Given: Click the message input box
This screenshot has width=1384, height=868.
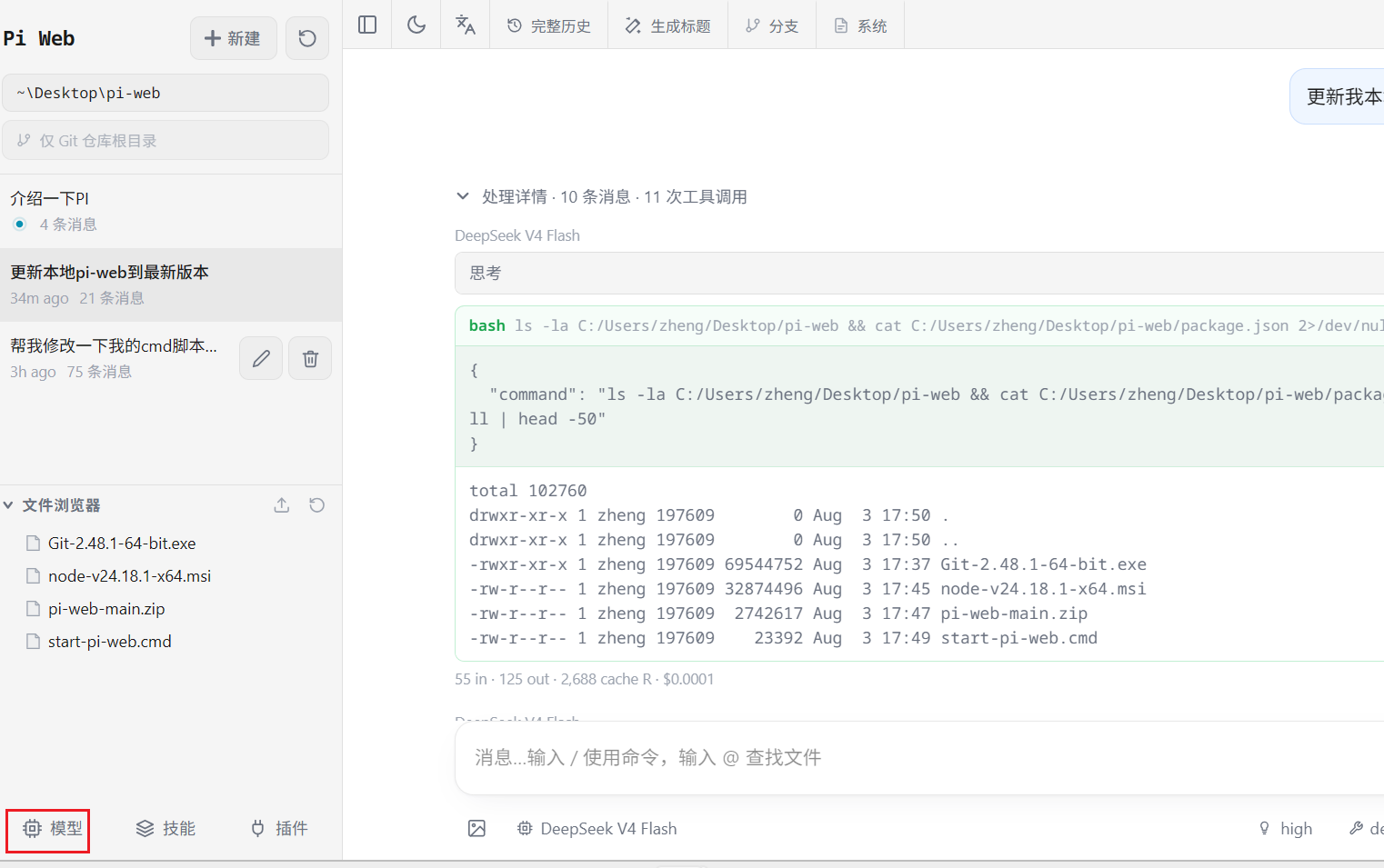Looking at the screenshot, I should click(x=919, y=758).
